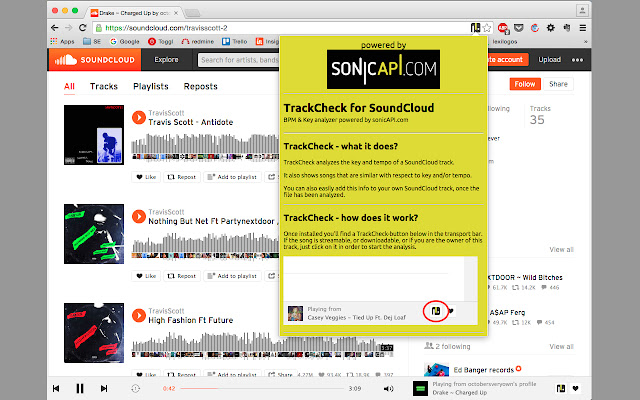640x400 pixels.
Task: Open Ed Banger records profile
Action: click(484, 370)
